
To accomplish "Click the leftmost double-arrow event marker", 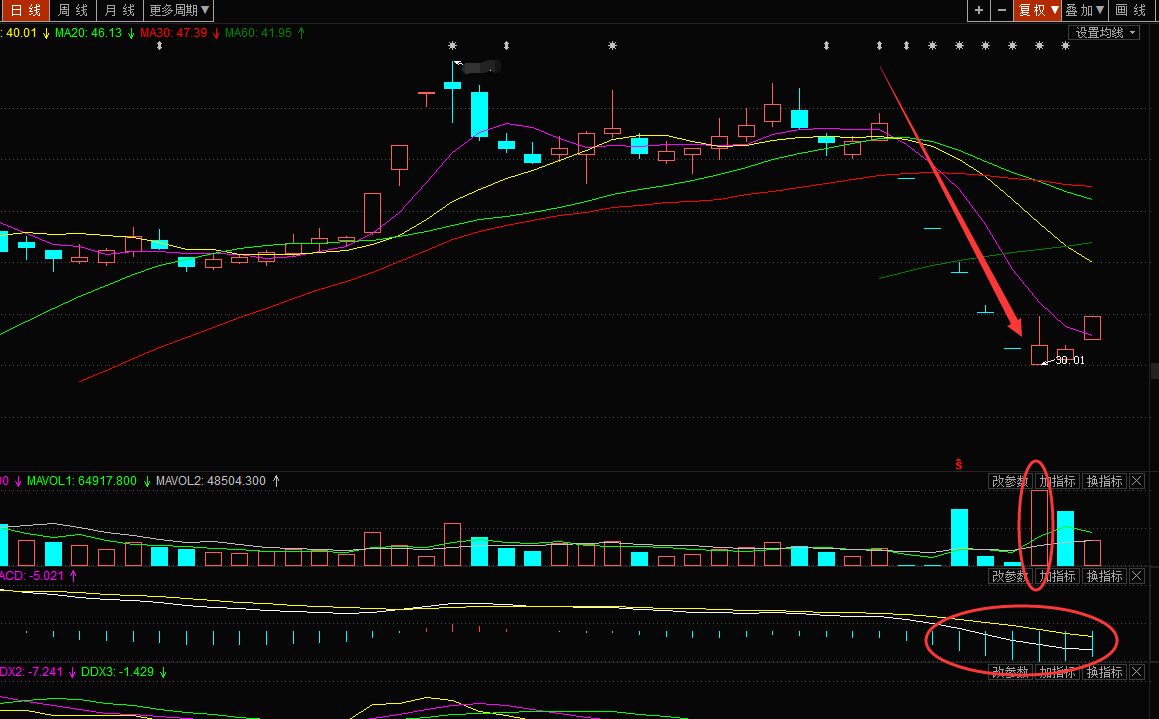I will pos(159,46).
